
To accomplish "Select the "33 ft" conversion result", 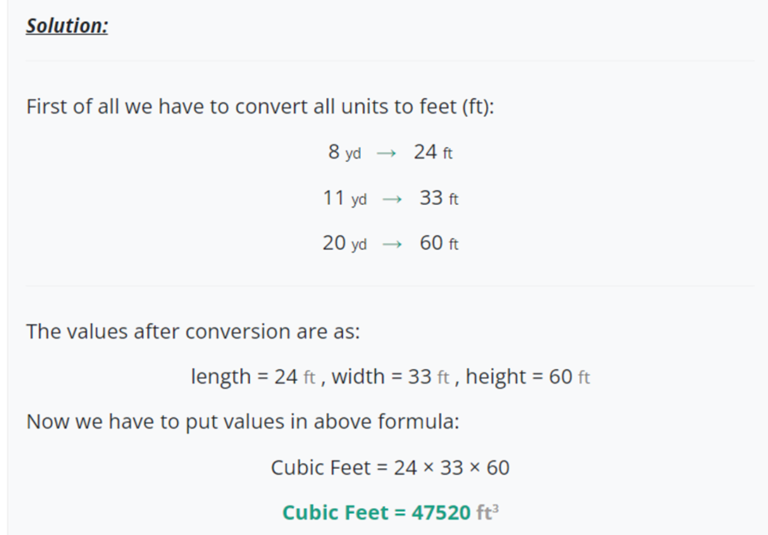I will [x=439, y=198].
